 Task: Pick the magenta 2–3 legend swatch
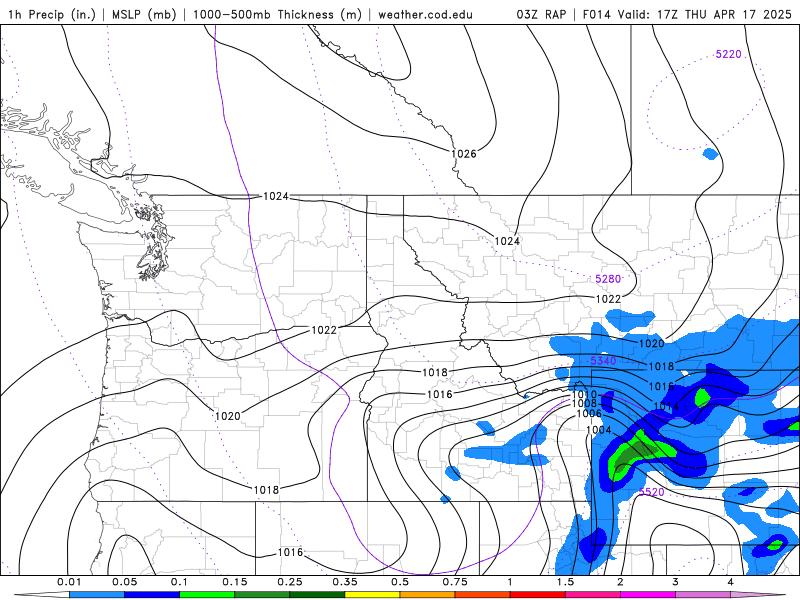[x=648, y=595]
